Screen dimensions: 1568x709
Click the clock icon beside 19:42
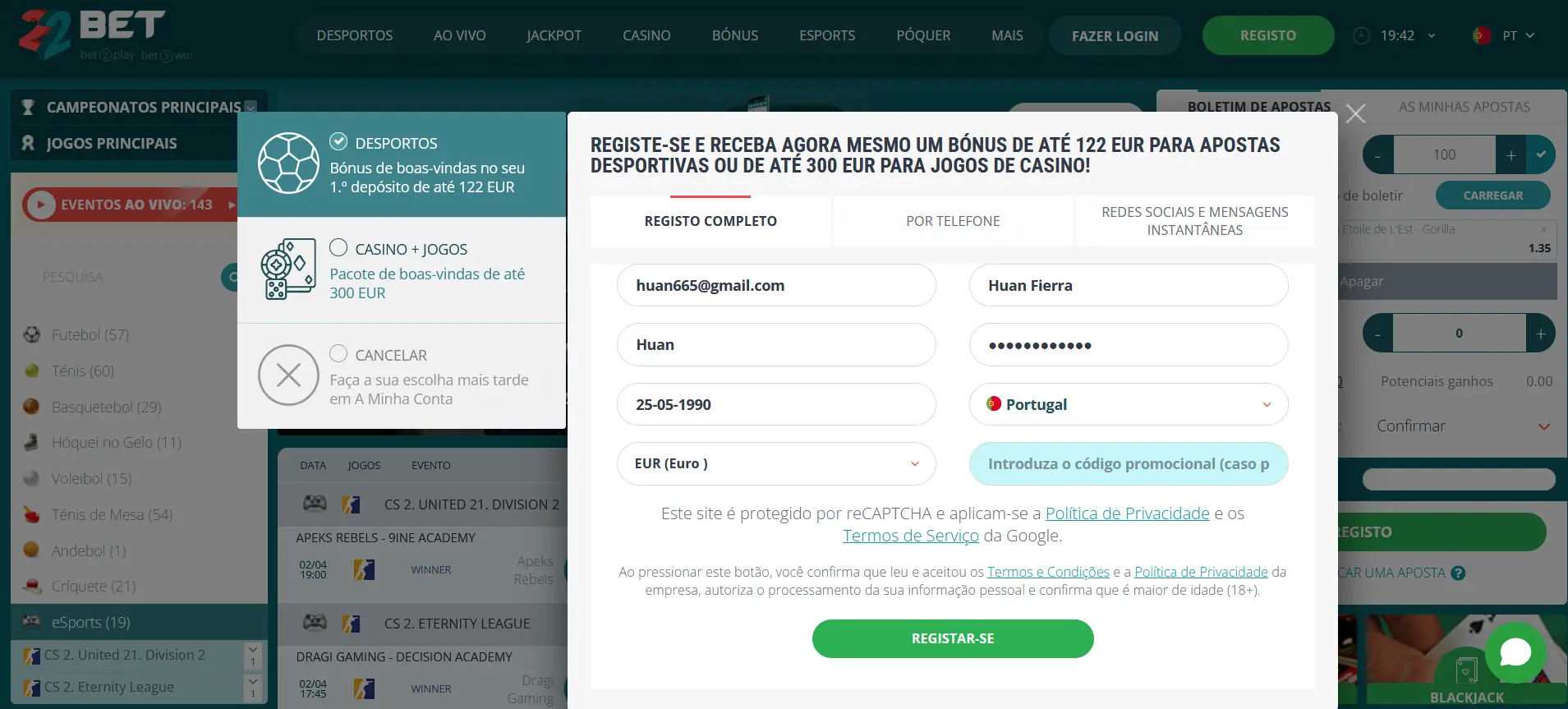(x=1361, y=36)
